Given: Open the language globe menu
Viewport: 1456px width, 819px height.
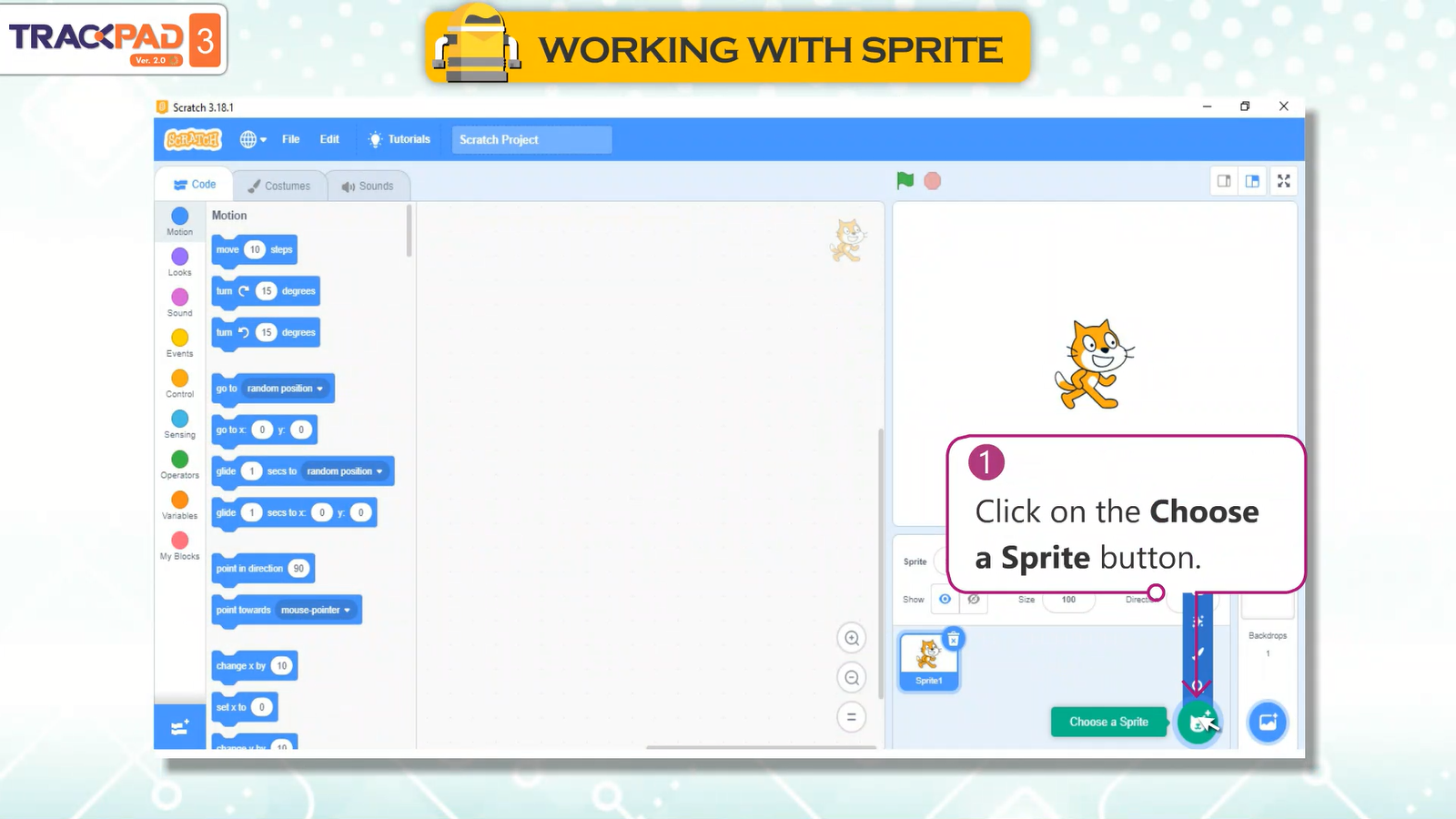Looking at the screenshot, I should [x=253, y=139].
